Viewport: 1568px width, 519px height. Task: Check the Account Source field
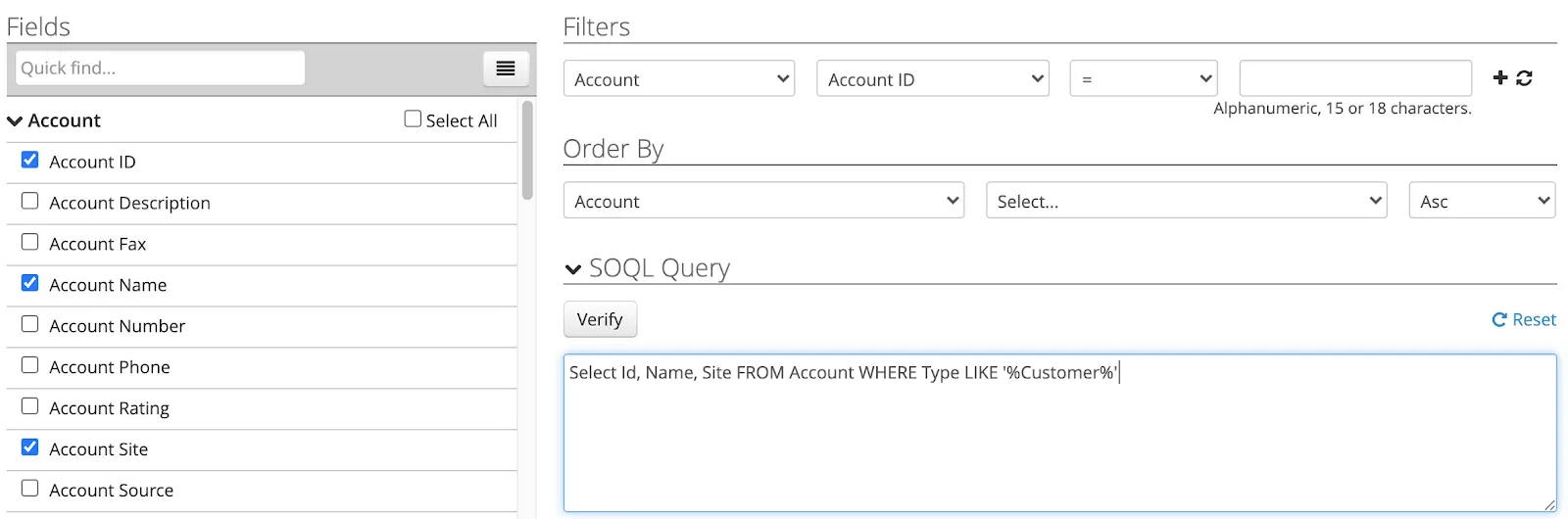[30, 489]
